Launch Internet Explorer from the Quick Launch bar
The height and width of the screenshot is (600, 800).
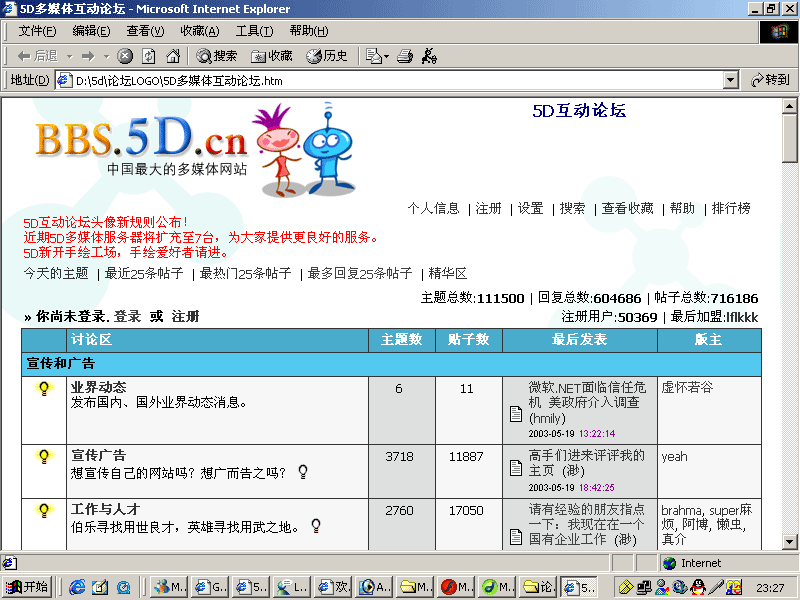pyautogui.click(x=77, y=587)
